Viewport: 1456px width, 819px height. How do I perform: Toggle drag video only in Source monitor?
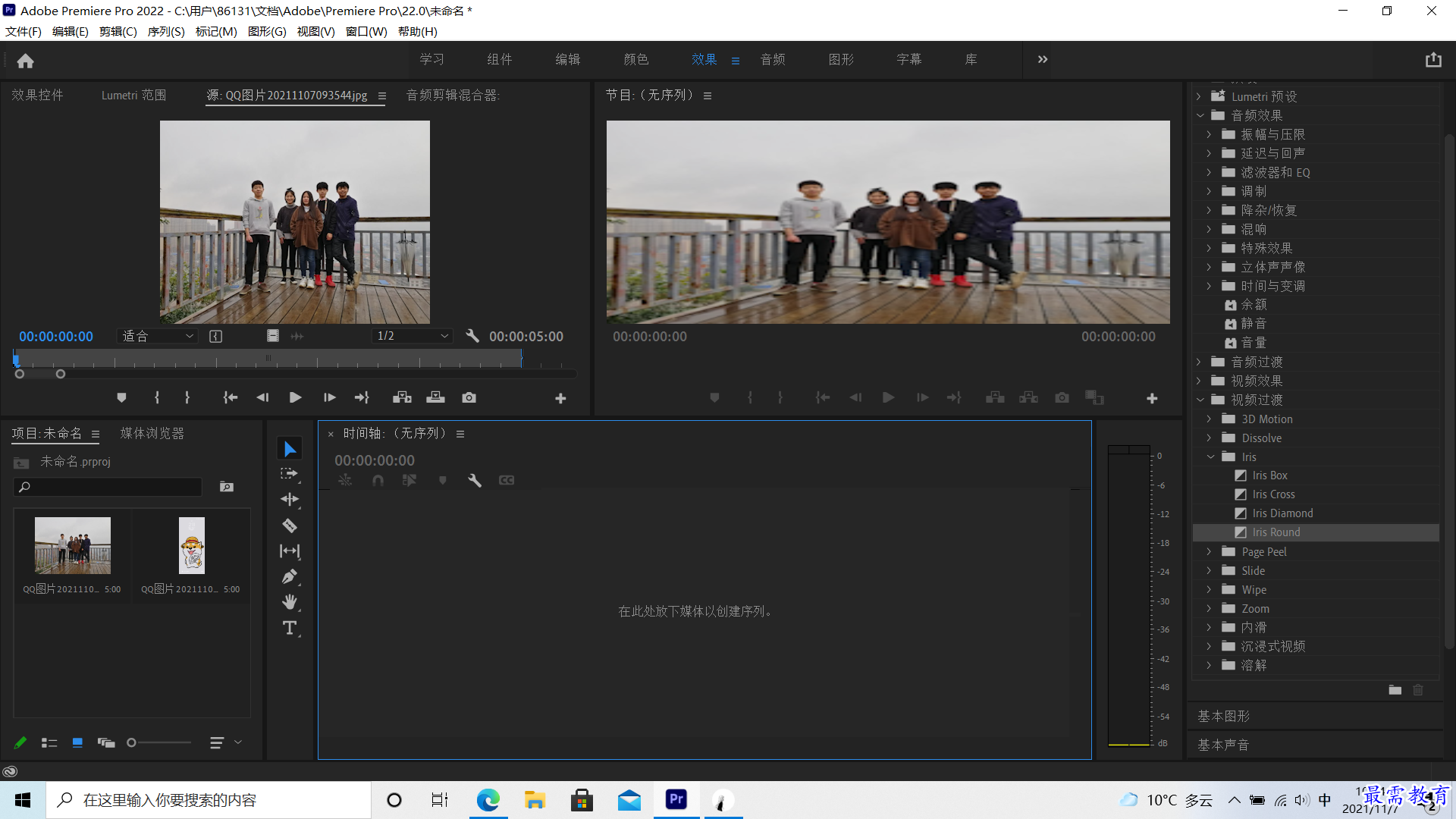[273, 336]
